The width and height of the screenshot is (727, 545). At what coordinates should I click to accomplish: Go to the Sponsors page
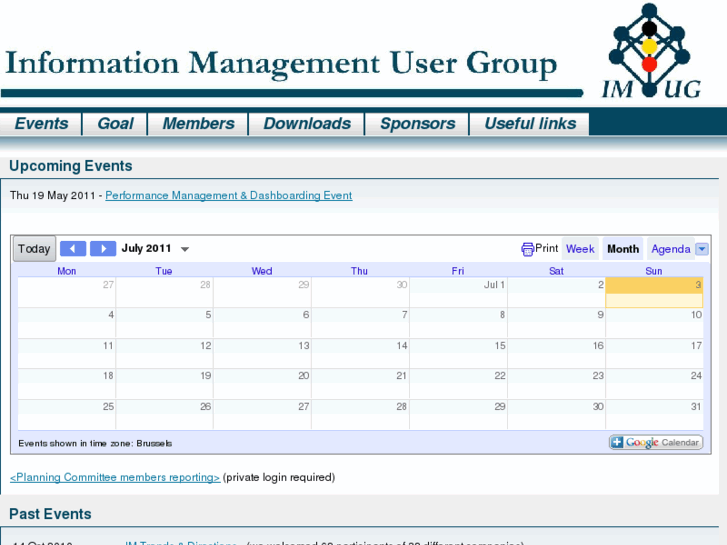417,124
